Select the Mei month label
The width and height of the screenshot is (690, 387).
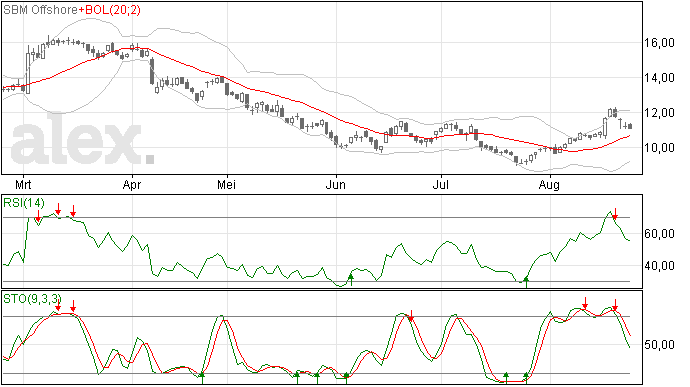click(227, 184)
